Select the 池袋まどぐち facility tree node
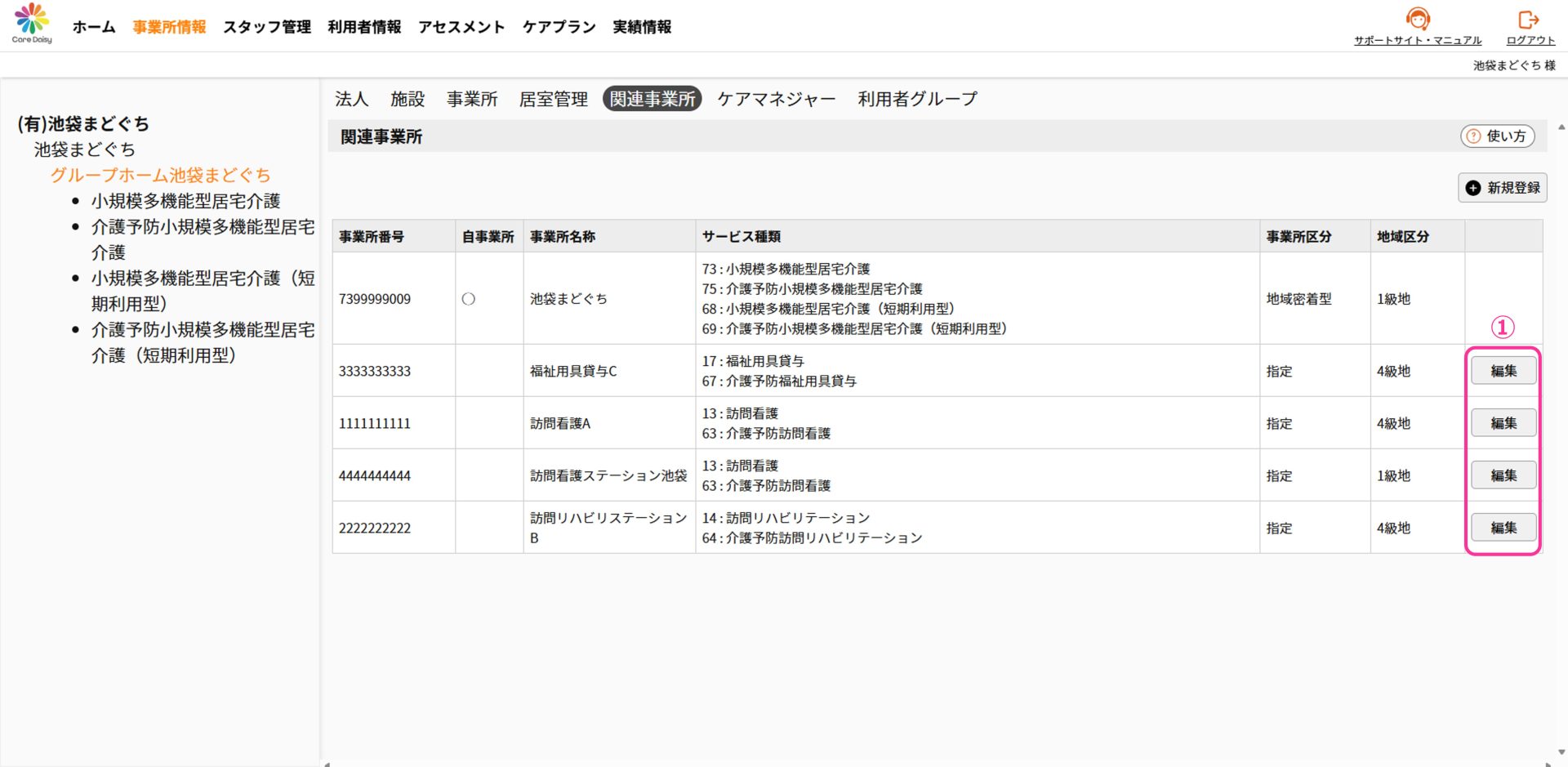The image size is (1568, 767). pos(84,149)
